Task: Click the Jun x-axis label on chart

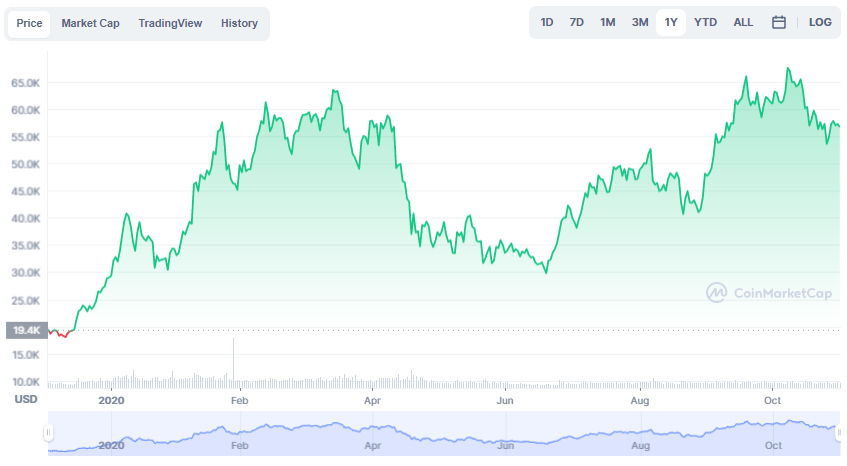Action: click(x=505, y=401)
